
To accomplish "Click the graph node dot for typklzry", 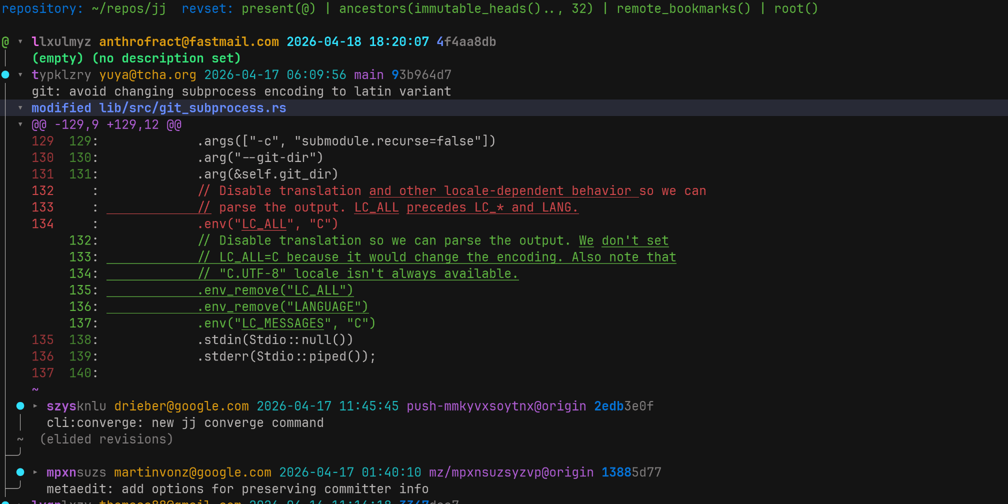I will click(x=5, y=75).
